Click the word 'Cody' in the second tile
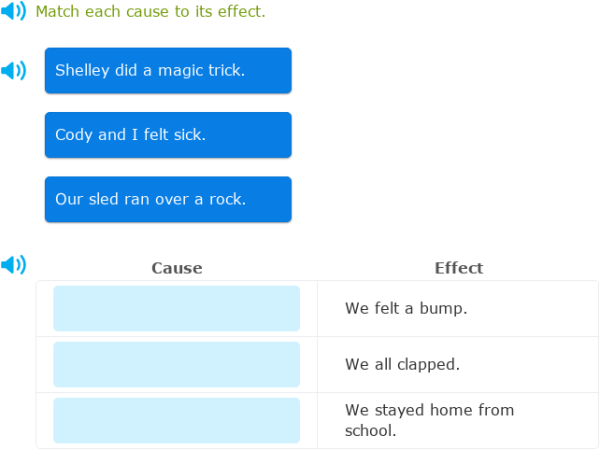Image resolution: width=600 pixels, height=450 pixels. click(x=74, y=135)
